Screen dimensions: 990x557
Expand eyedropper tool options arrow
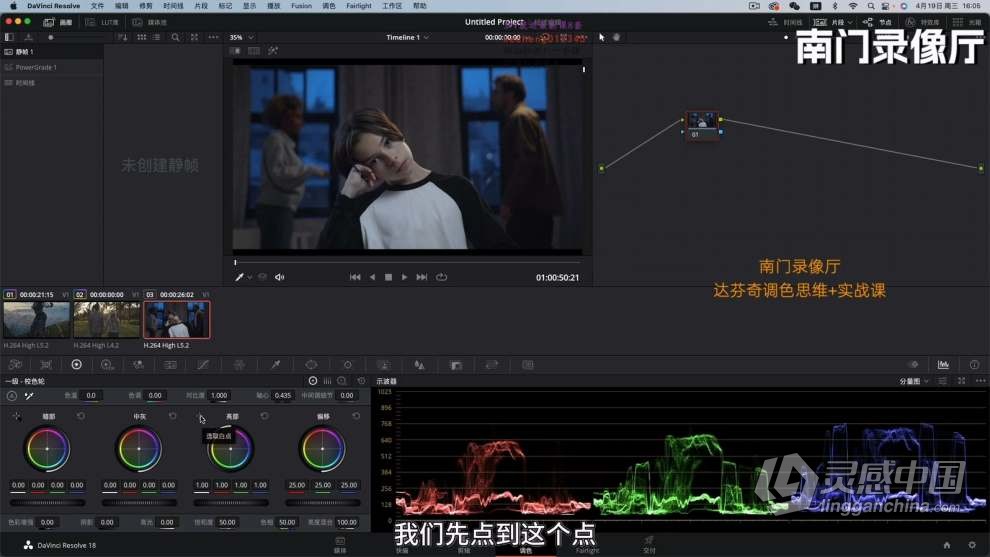coord(249,277)
